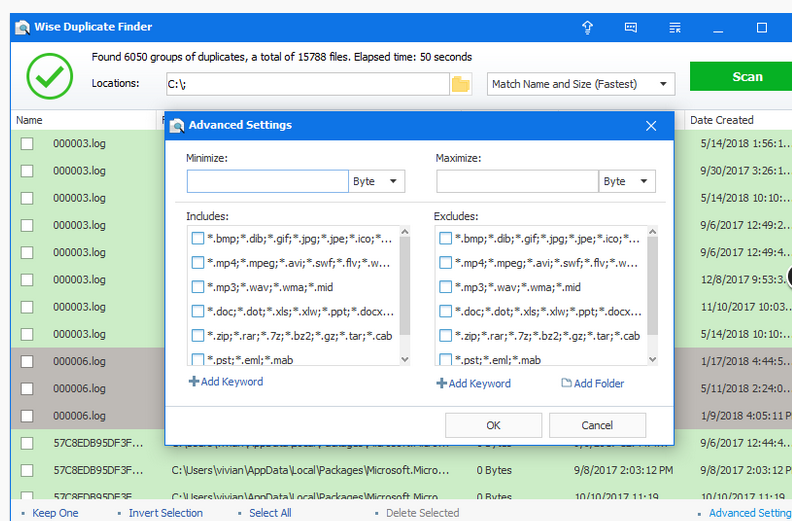Check the first 57C8EDB95DF3F file row
This screenshot has width=792, height=521.
pyautogui.click(x=27, y=443)
